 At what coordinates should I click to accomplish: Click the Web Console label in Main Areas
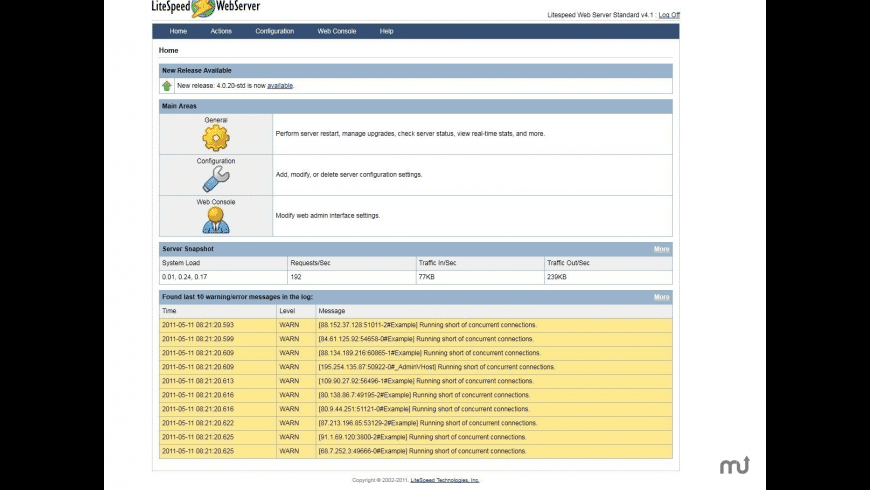pos(216,202)
